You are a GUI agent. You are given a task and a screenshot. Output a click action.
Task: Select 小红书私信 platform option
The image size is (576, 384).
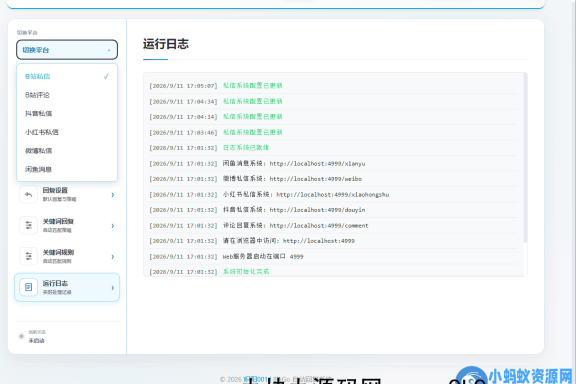click(67, 132)
